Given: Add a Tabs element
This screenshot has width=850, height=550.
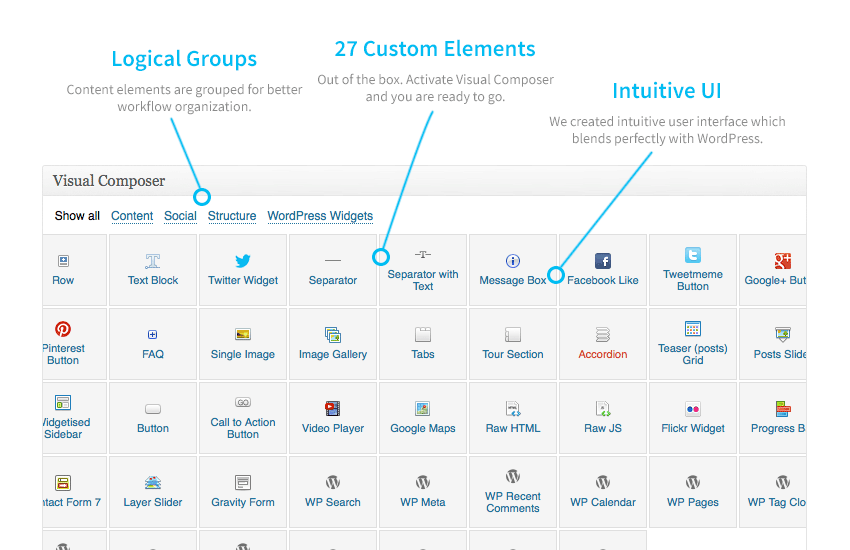Looking at the screenshot, I should [423, 344].
